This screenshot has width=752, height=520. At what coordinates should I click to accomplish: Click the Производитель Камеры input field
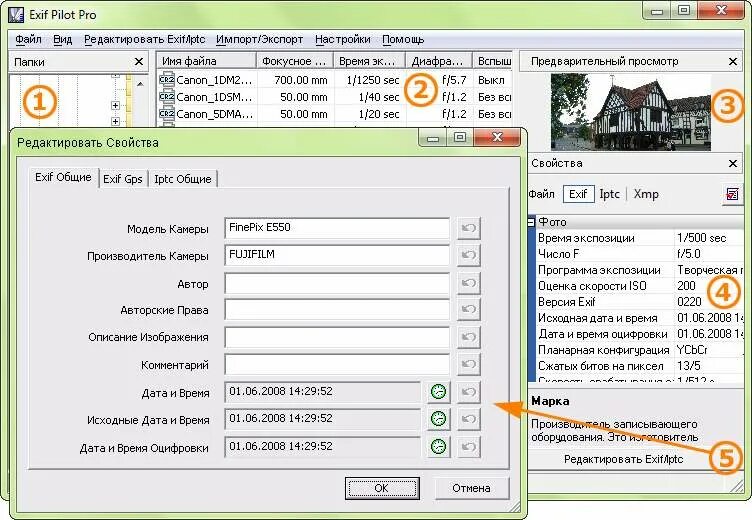click(x=337, y=255)
